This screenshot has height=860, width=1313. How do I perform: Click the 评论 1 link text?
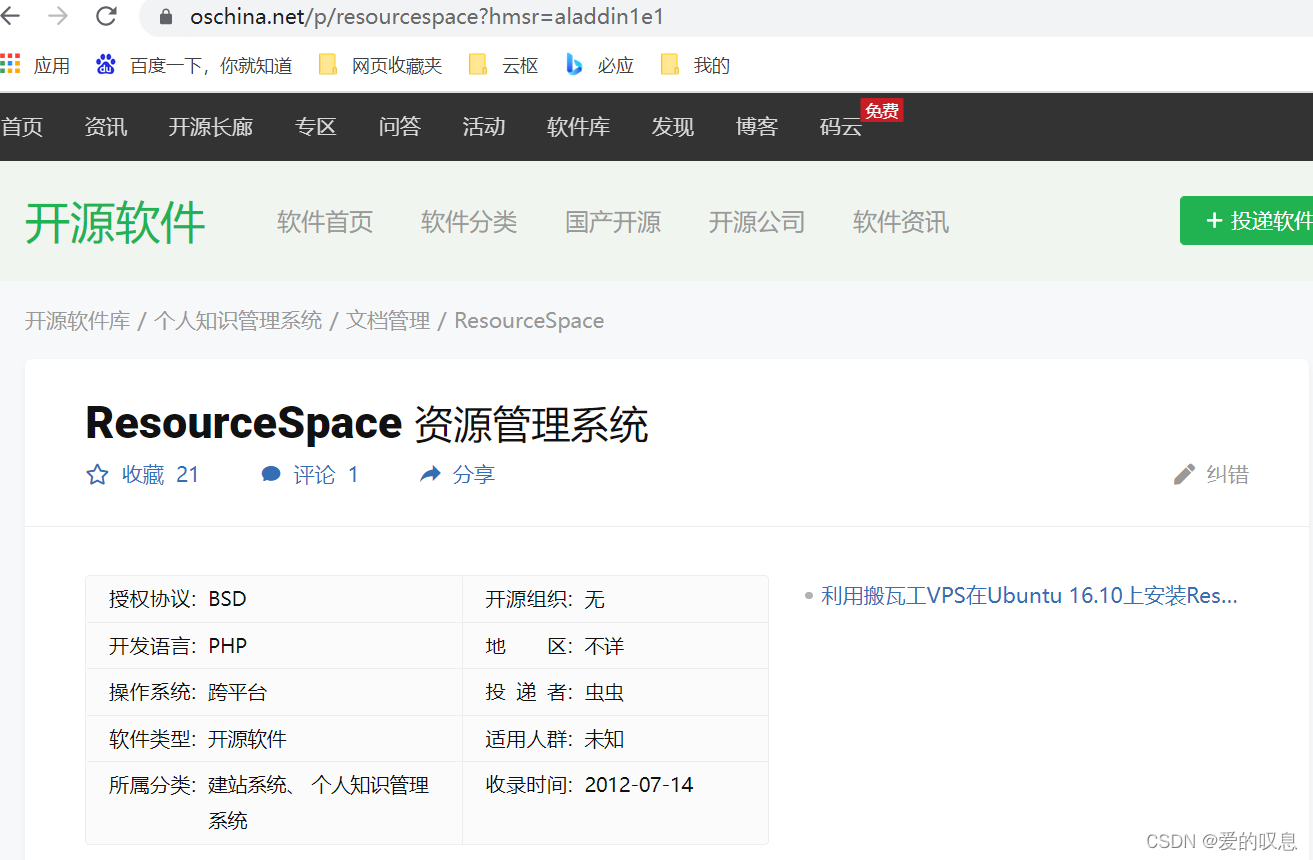tap(326, 475)
